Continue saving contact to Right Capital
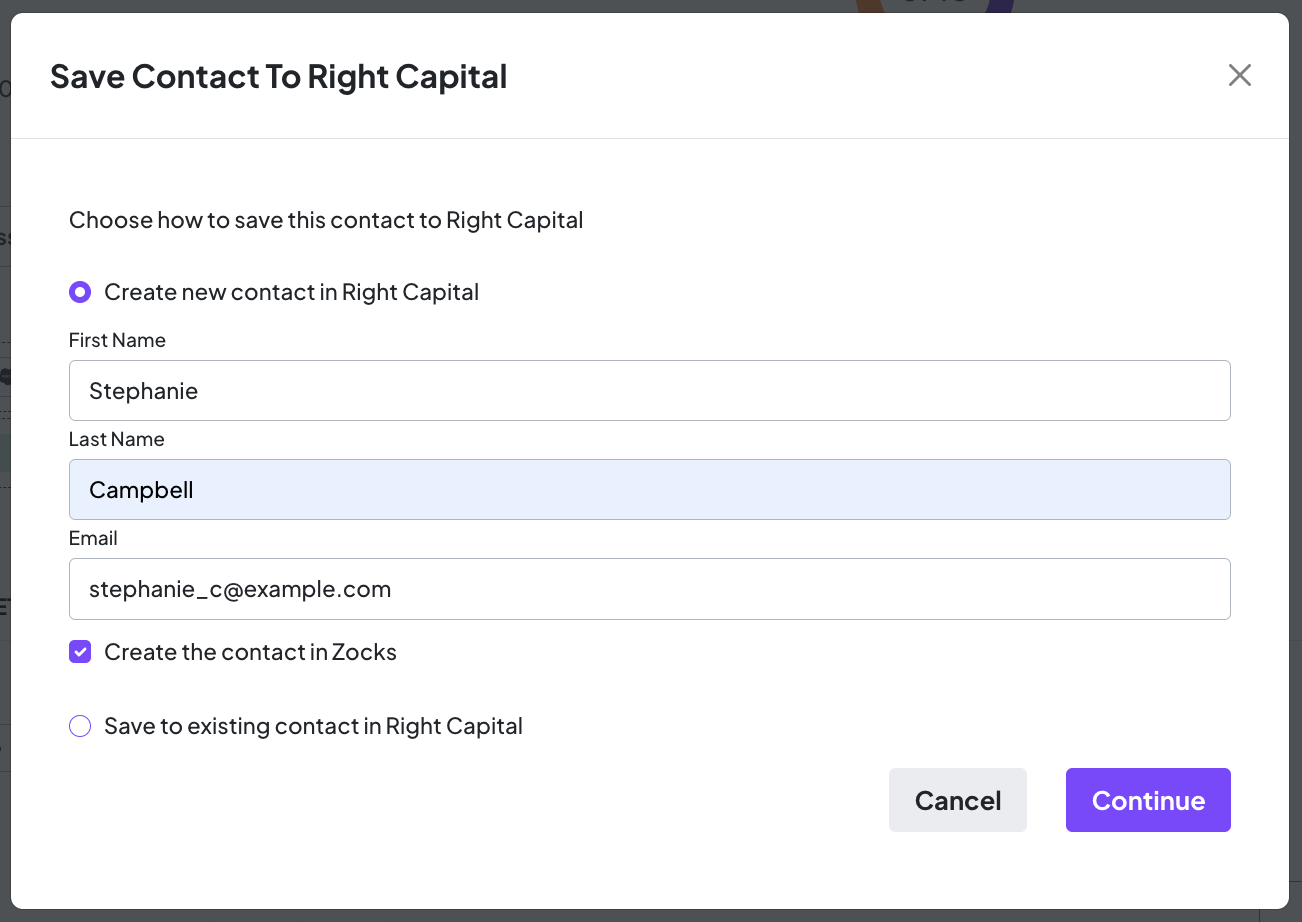The width and height of the screenshot is (1302, 922). (x=1148, y=800)
